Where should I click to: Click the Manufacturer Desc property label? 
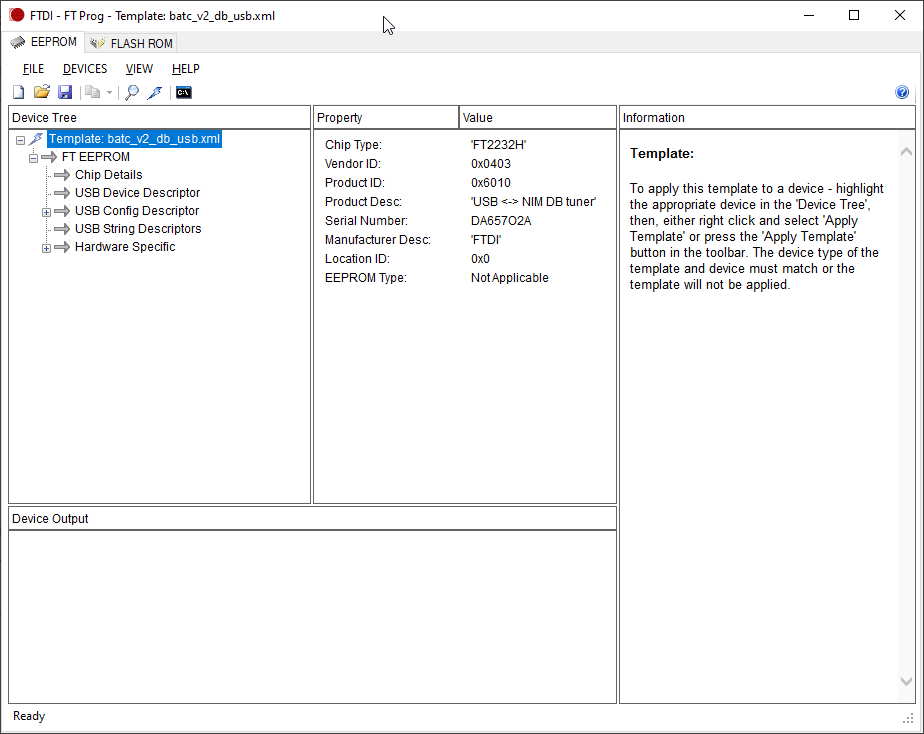(378, 240)
